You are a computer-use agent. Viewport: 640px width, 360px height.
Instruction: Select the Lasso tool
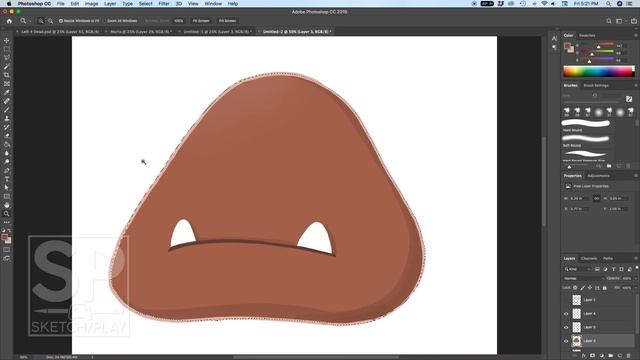(x=7, y=58)
